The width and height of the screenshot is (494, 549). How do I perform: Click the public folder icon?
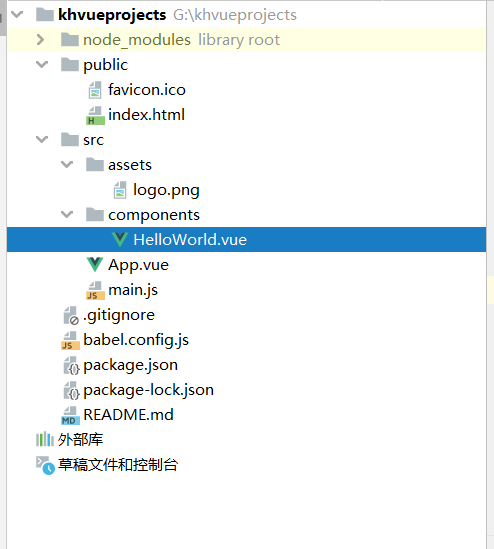(70, 64)
